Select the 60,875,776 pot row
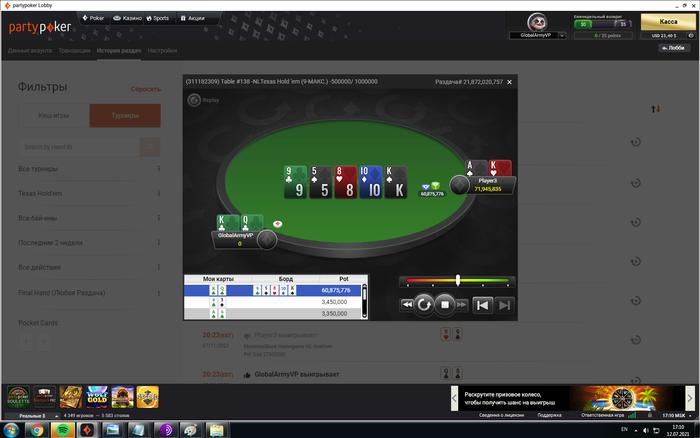Viewport: 700px width, 438px height. 272,290
